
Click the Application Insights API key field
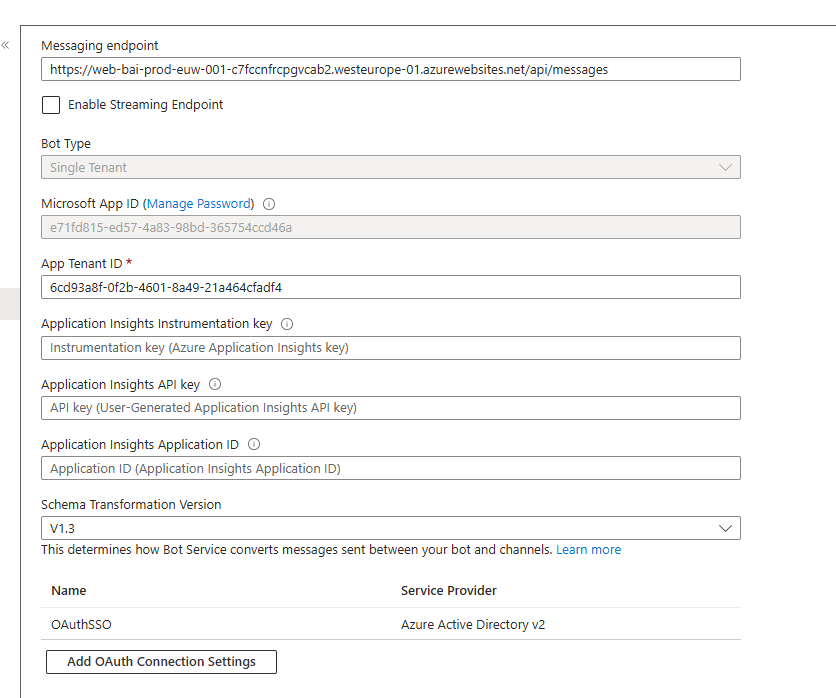pos(390,408)
